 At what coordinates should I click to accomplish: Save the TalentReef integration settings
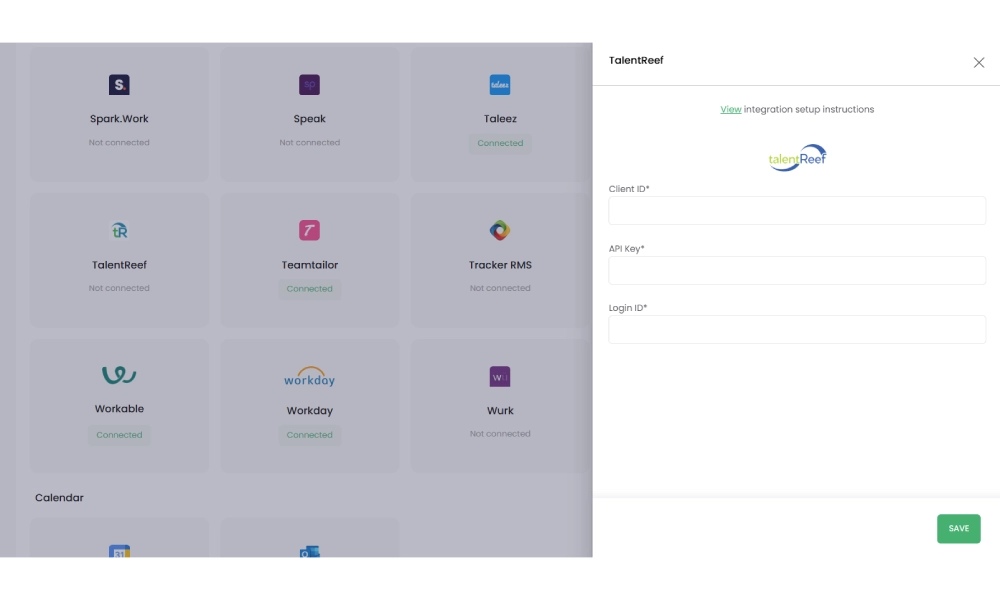pos(958,529)
